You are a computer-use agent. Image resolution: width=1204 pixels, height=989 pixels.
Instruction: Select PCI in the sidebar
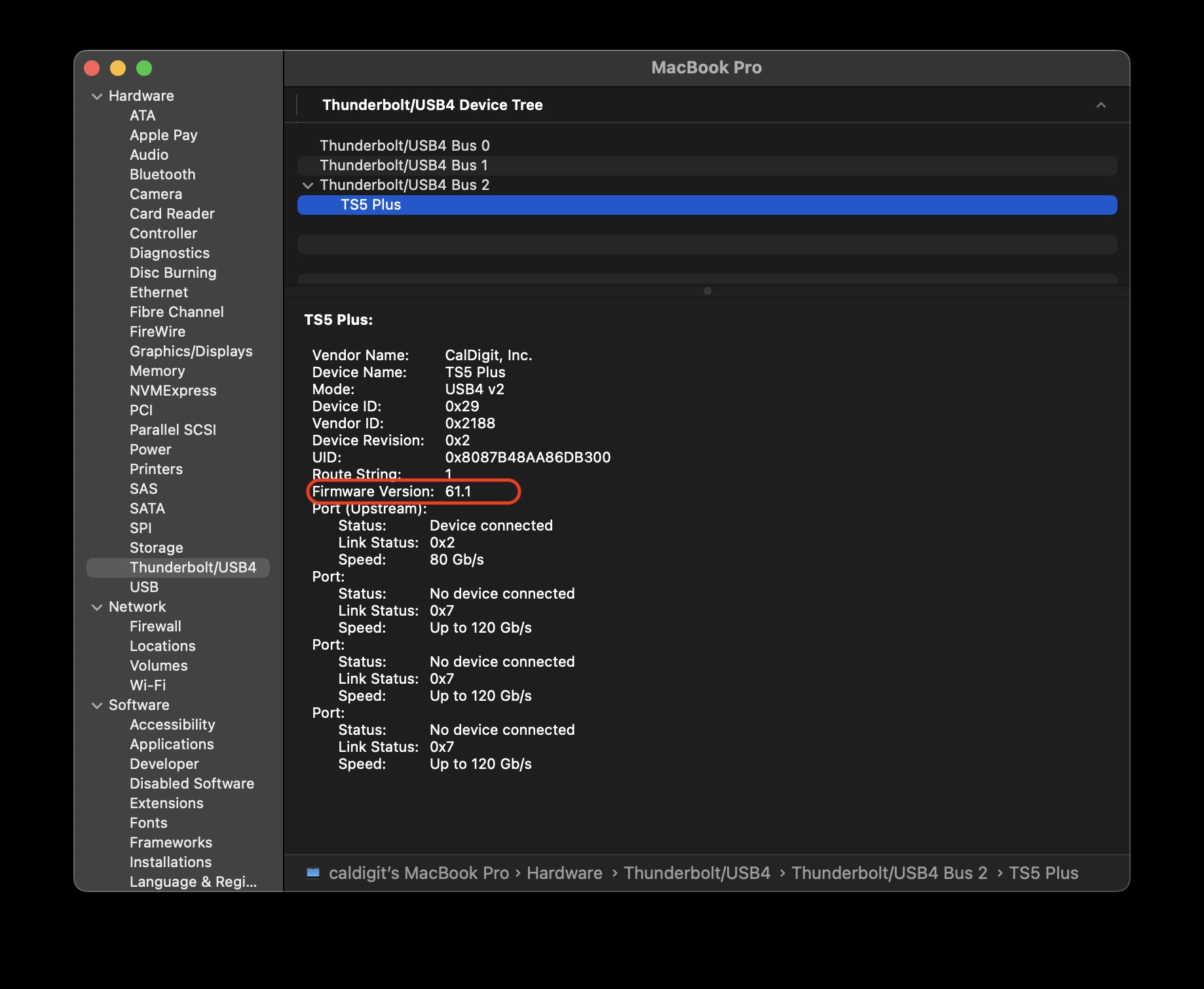[x=141, y=410]
